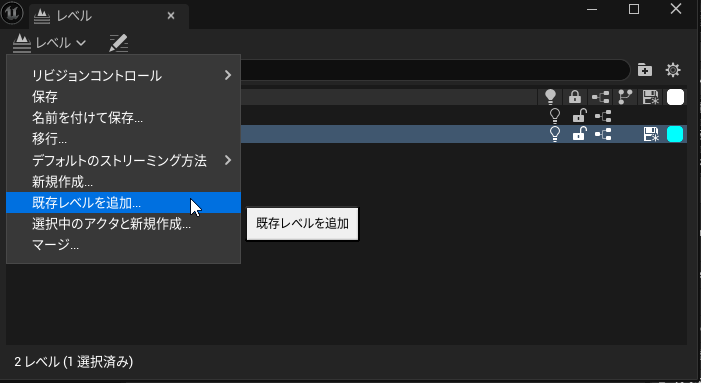Click the cyan color swatch of the selected level
The height and width of the screenshot is (383, 701).
point(675,134)
